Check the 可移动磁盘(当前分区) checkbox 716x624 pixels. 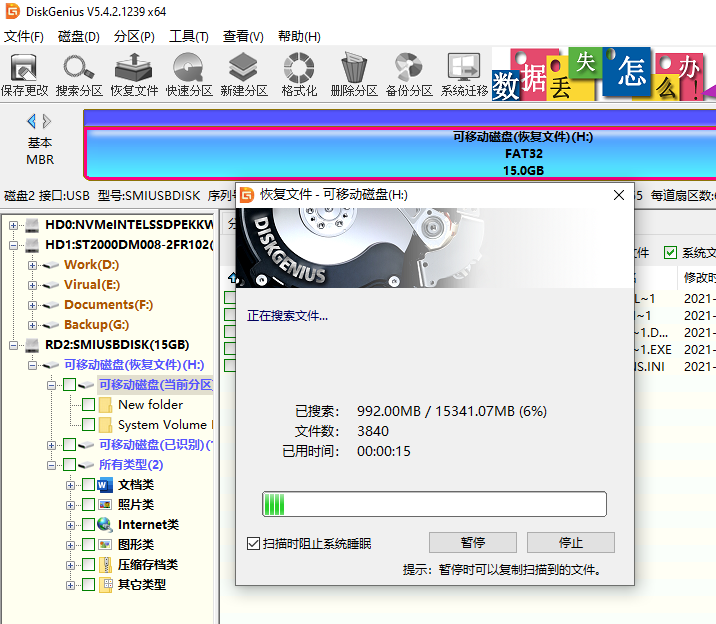[x=69, y=385]
